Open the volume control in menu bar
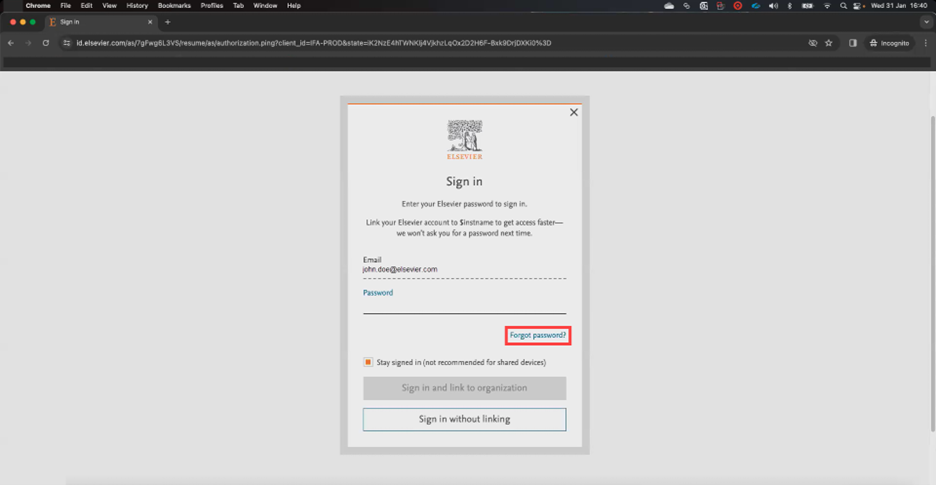The height and width of the screenshot is (485, 936). (x=774, y=5)
